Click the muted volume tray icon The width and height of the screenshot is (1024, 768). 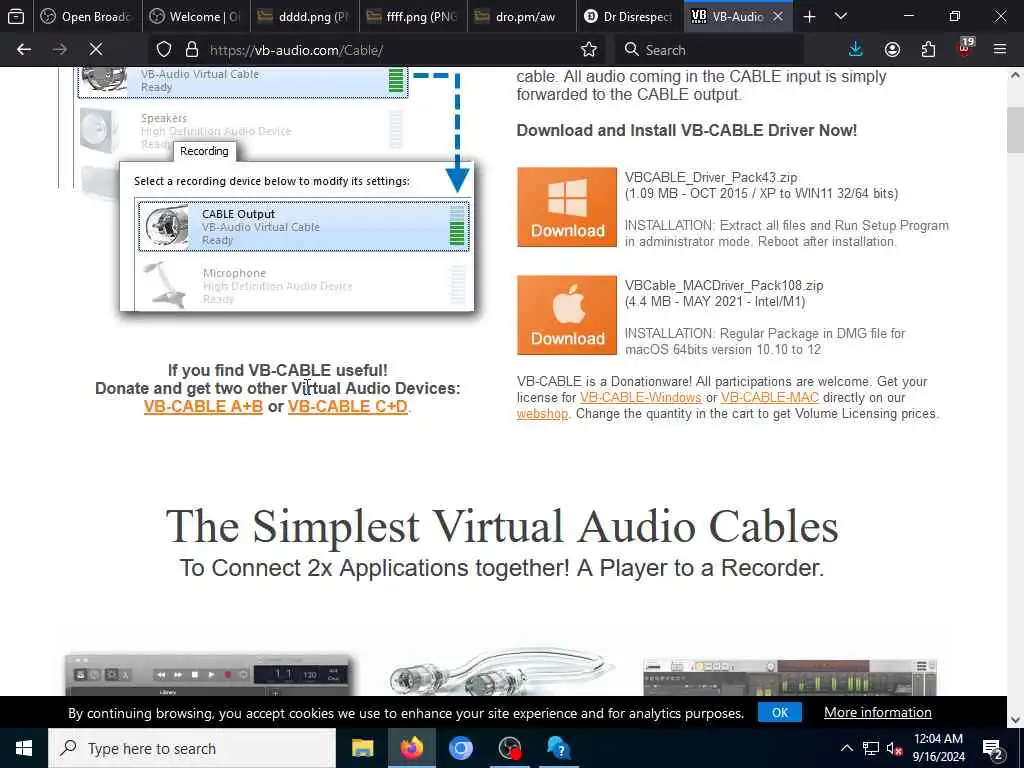(895, 749)
